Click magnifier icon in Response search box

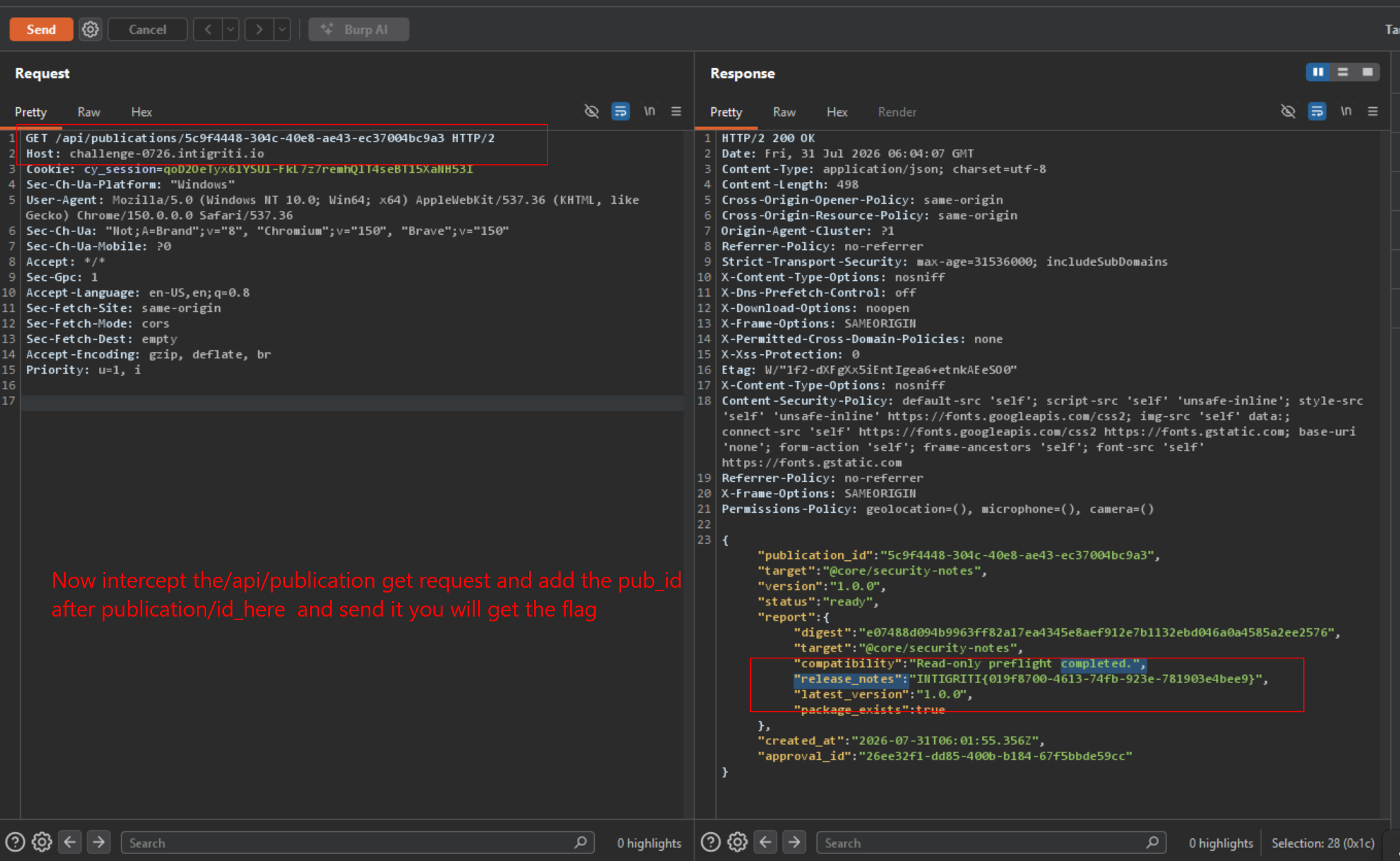1153,842
